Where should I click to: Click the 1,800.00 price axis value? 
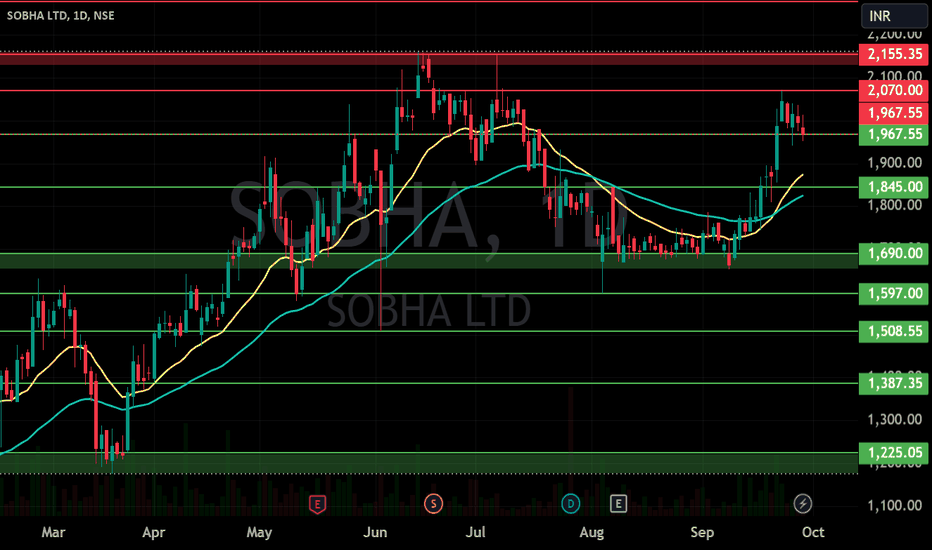tap(895, 205)
